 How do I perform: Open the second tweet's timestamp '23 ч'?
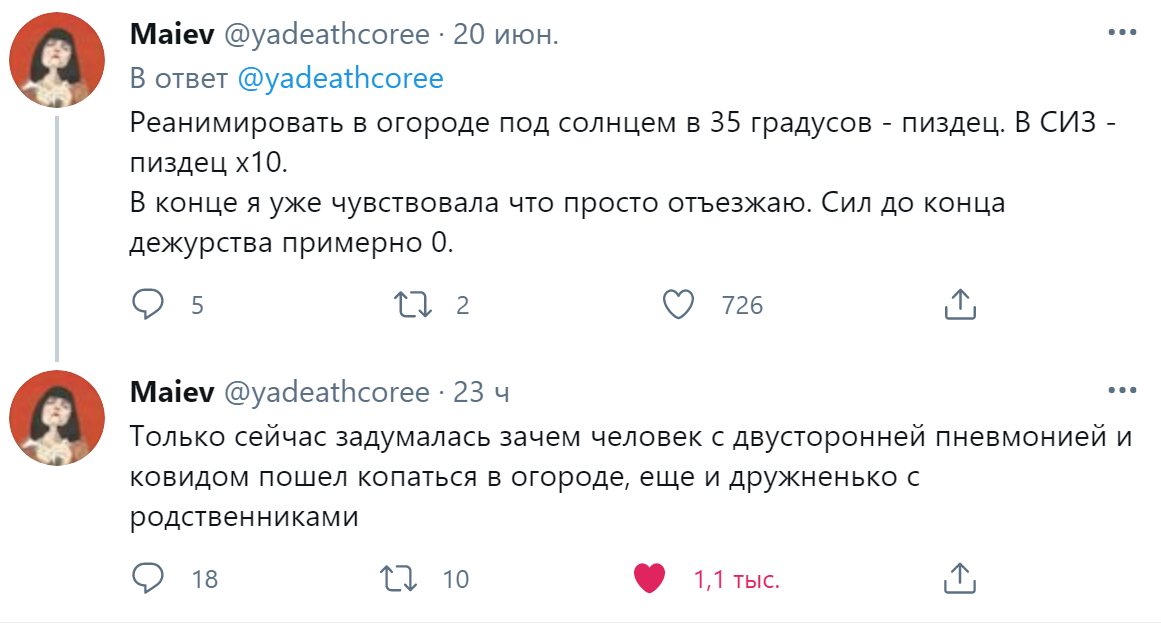click(x=481, y=392)
